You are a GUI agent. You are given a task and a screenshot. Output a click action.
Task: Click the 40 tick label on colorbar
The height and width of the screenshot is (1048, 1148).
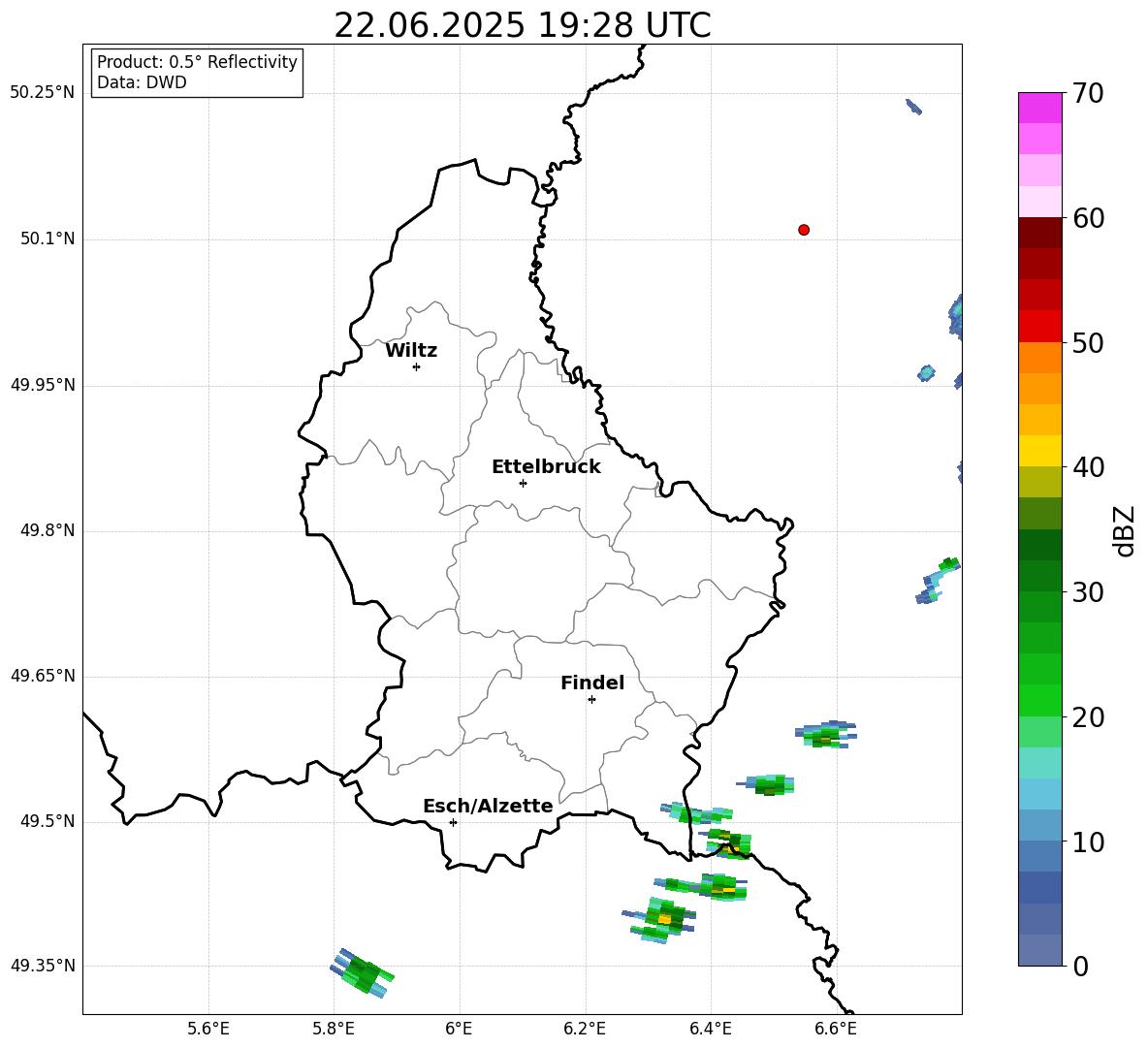point(1088,467)
